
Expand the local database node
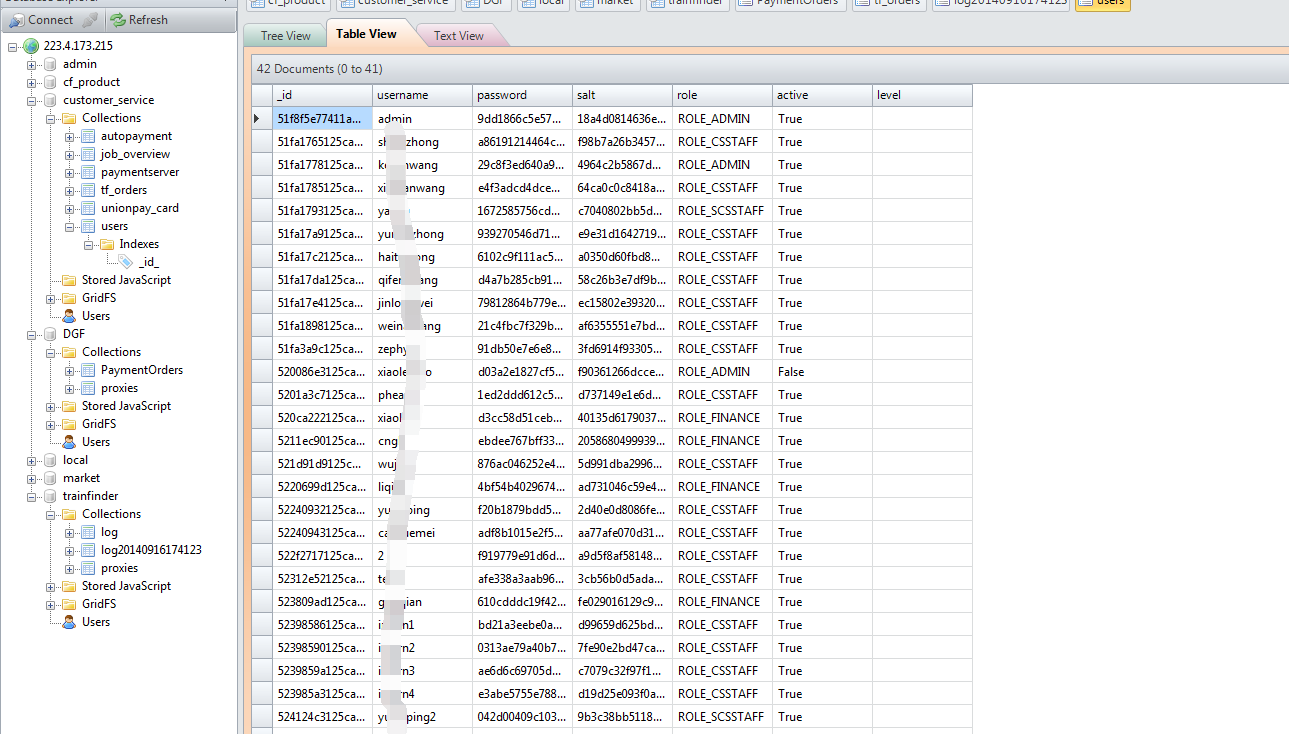point(31,460)
